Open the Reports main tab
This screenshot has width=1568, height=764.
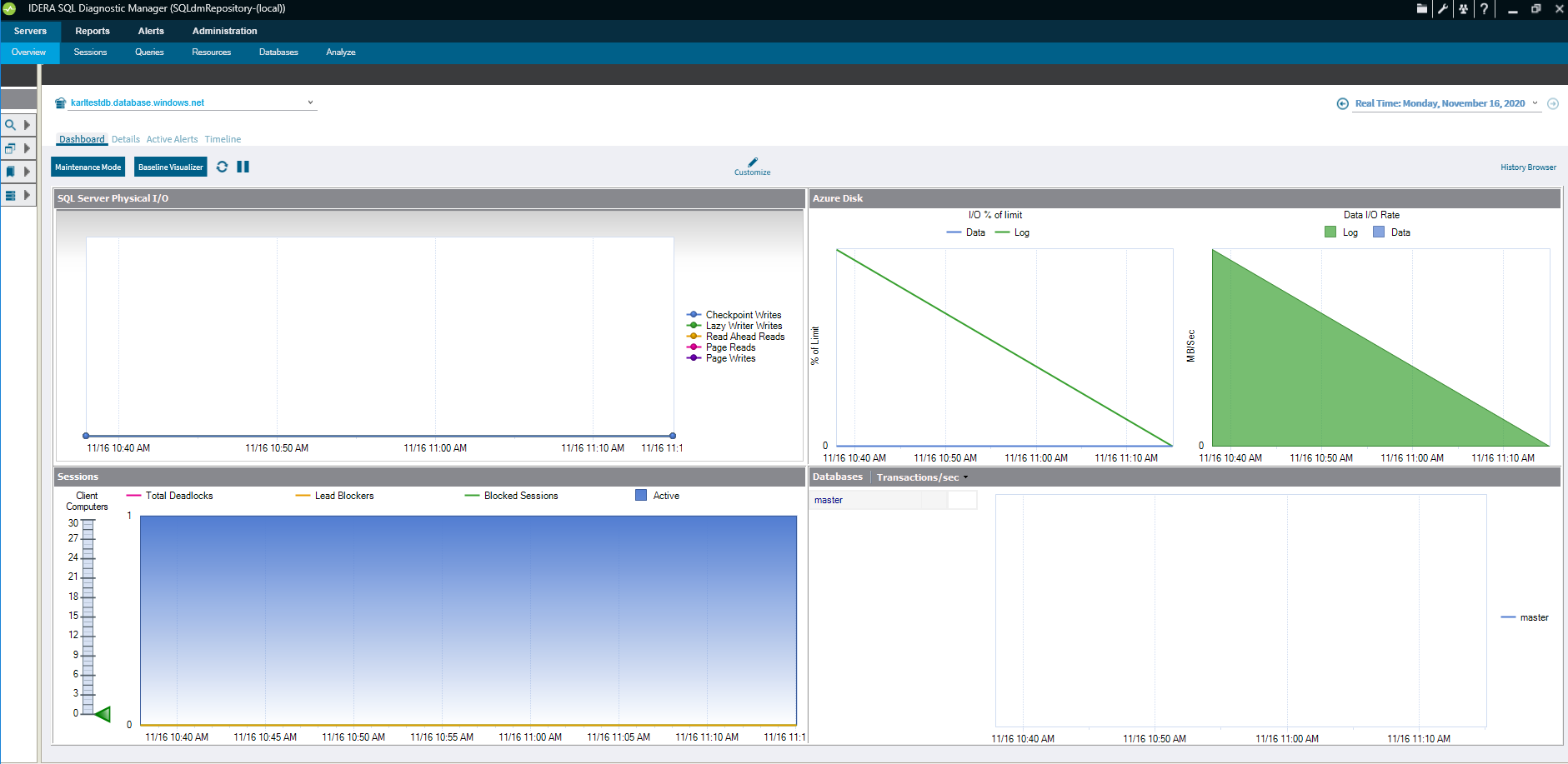(93, 31)
